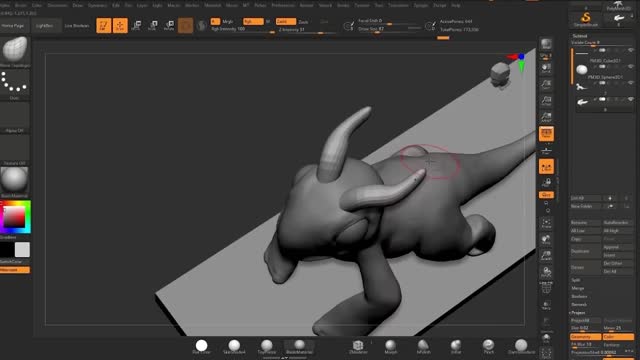Image resolution: width=640 pixels, height=360 pixels.
Task: Toggle visibility eye of the bottom subtool
Action: [x=631, y=99]
